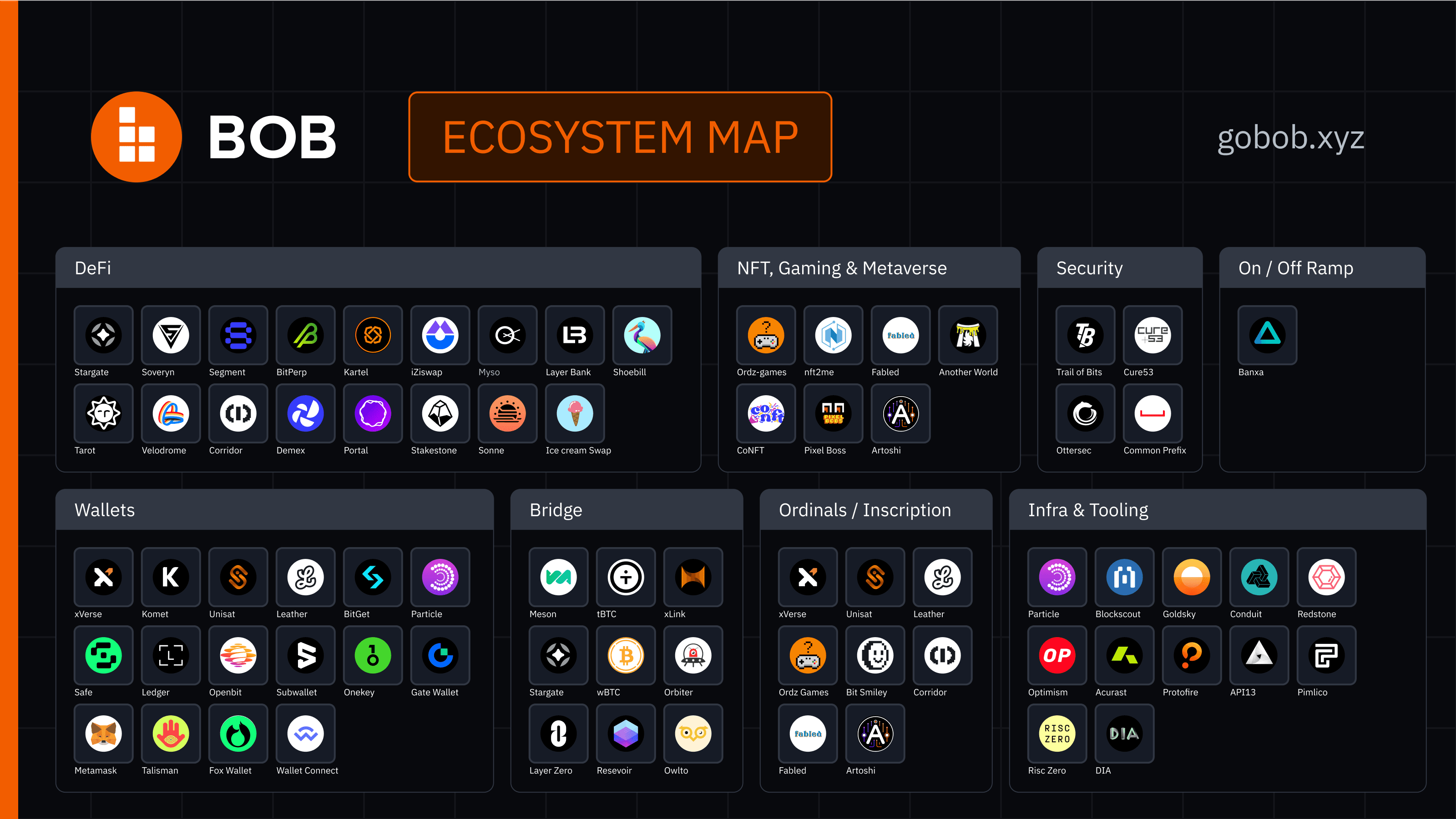Click the Velodrome icon

(171, 413)
